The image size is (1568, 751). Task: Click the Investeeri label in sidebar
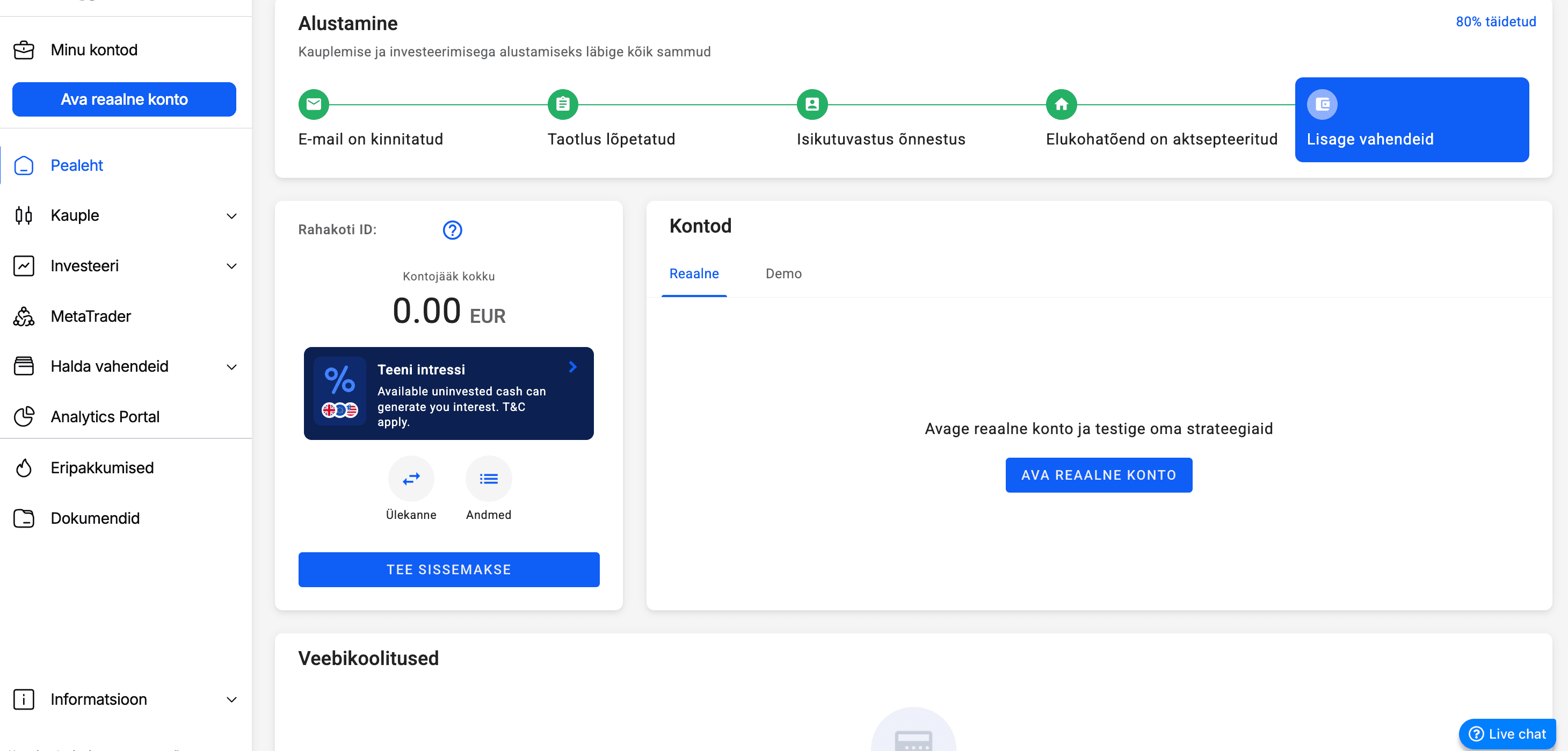[x=85, y=266]
